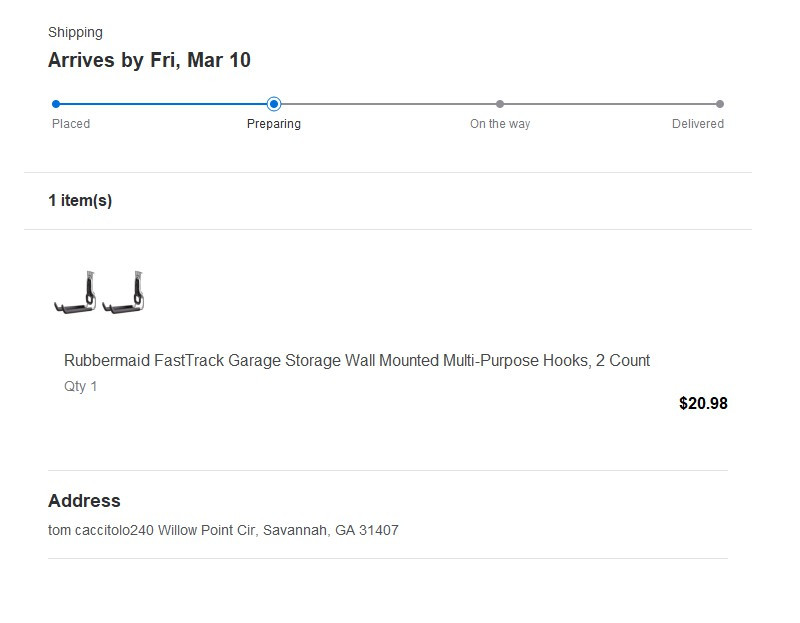Click the Qty 1 quantity text
Viewport: 800px width, 623px height.
(81, 386)
